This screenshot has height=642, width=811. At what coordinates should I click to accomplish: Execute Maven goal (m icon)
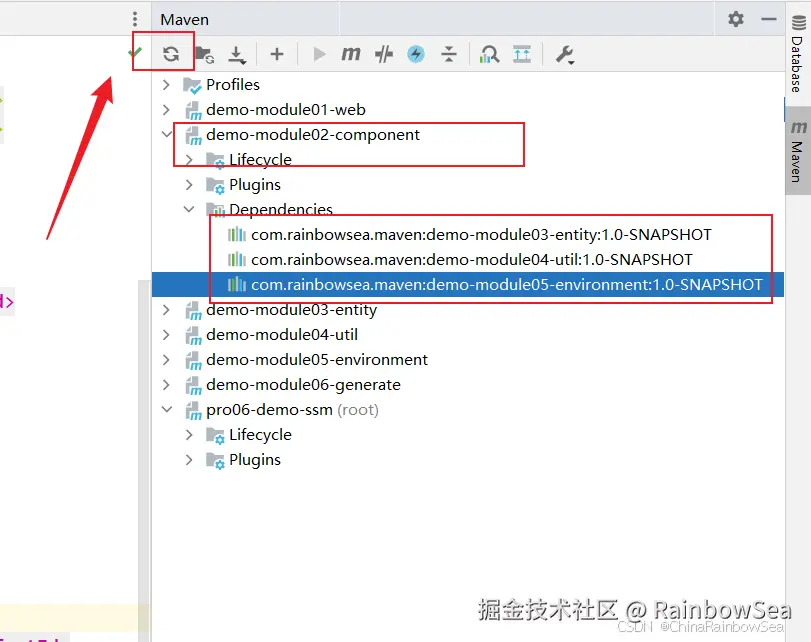coord(351,53)
